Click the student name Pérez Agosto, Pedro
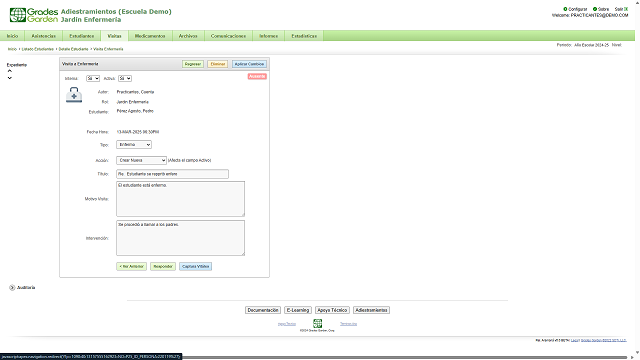Screen dimensions: 640x360 click(x=135, y=111)
